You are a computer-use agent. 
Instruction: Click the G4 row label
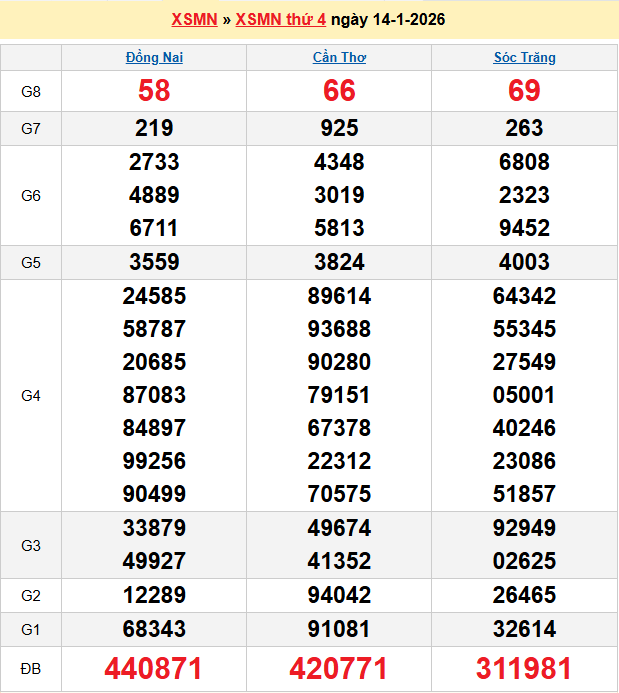click(x=31, y=395)
